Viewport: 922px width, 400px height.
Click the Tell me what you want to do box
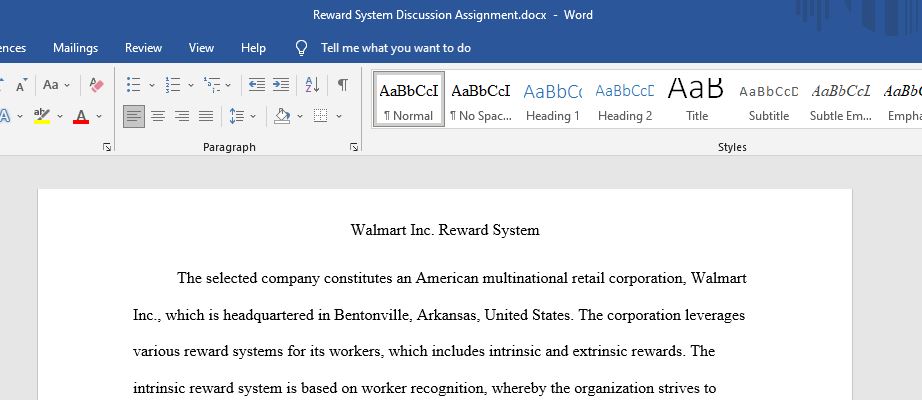pyautogui.click(x=396, y=48)
